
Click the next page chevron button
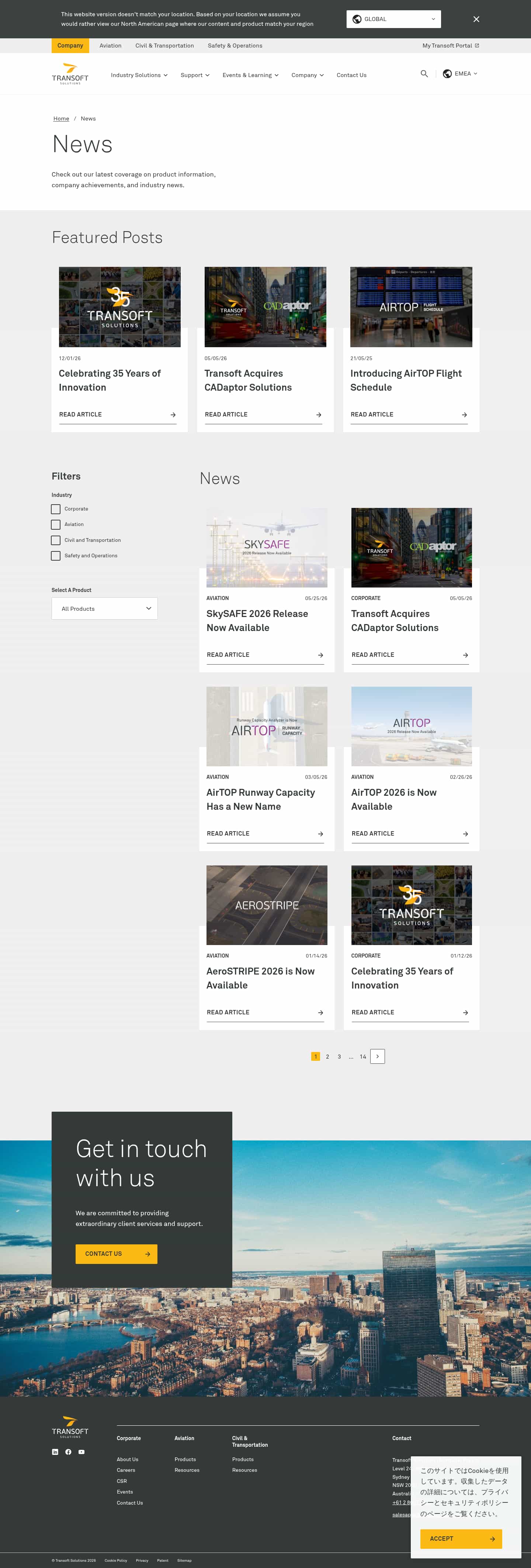pyautogui.click(x=378, y=1057)
